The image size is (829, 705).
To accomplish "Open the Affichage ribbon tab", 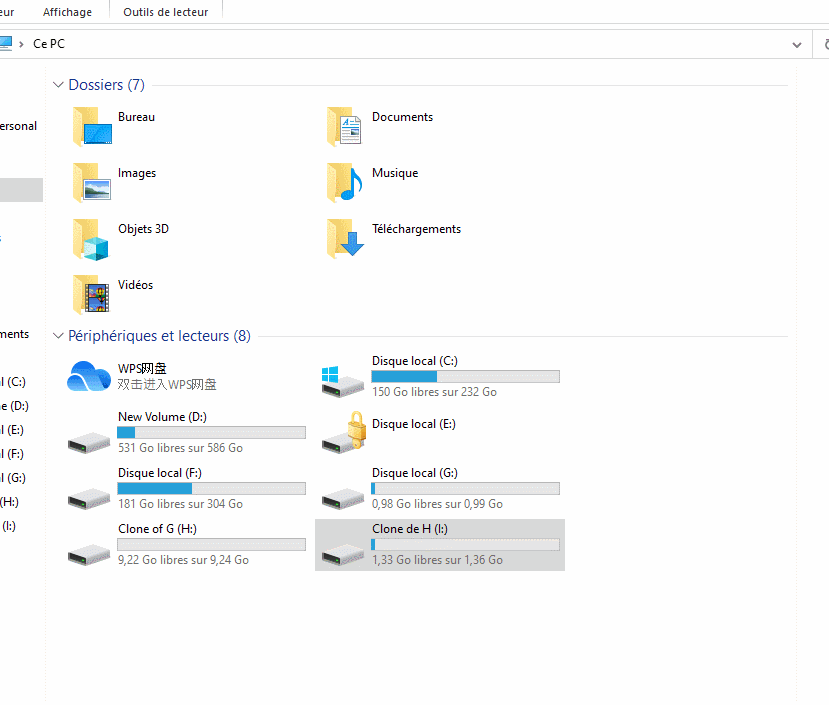I will point(67,12).
